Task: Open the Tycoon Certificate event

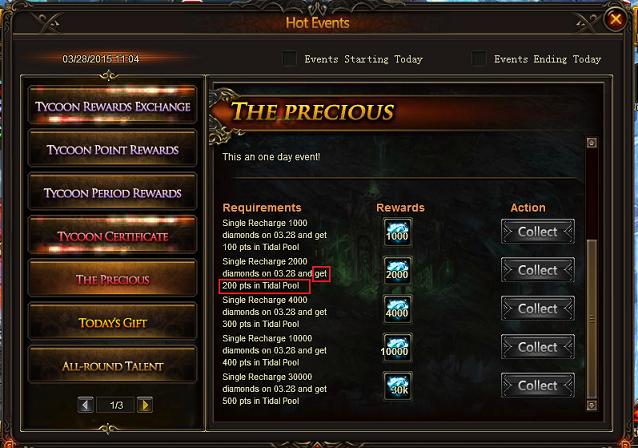Action: click(x=112, y=236)
